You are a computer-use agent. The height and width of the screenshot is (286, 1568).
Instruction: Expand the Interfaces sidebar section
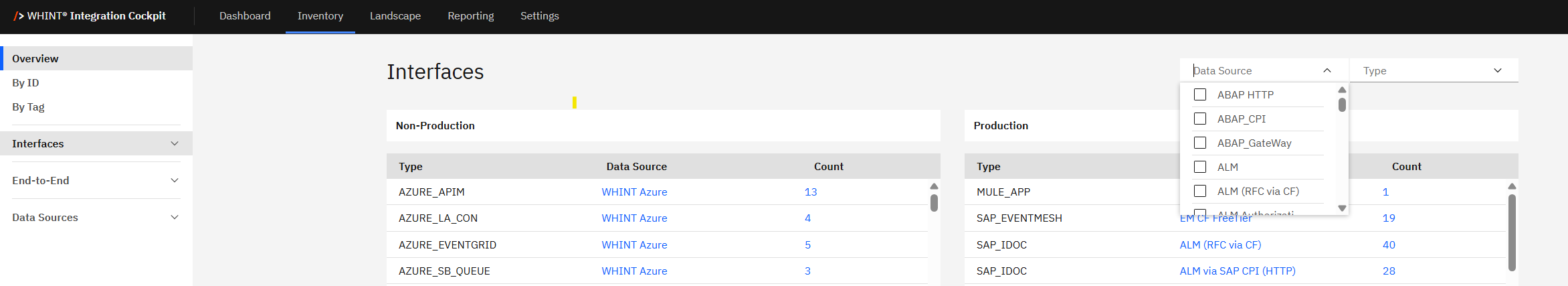click(174, 144)
